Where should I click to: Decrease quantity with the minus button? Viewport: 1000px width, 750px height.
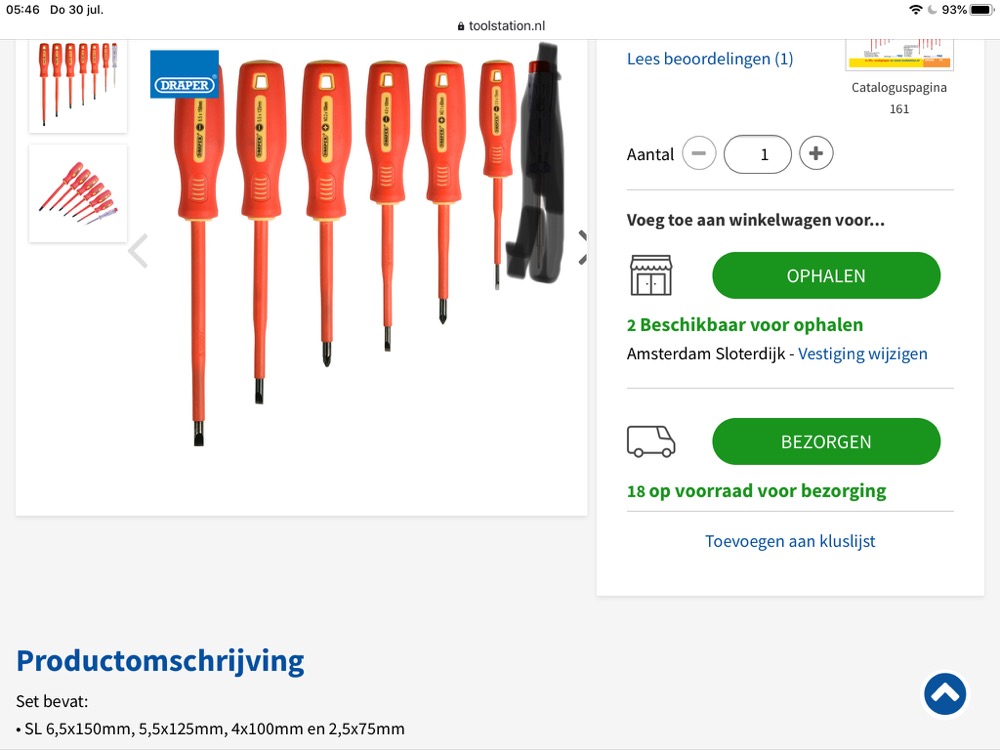click(x=699, y=154)
